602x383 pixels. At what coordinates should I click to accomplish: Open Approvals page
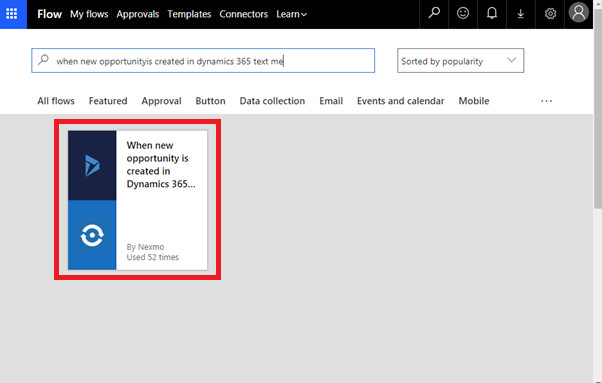click(x=138, y=14)
